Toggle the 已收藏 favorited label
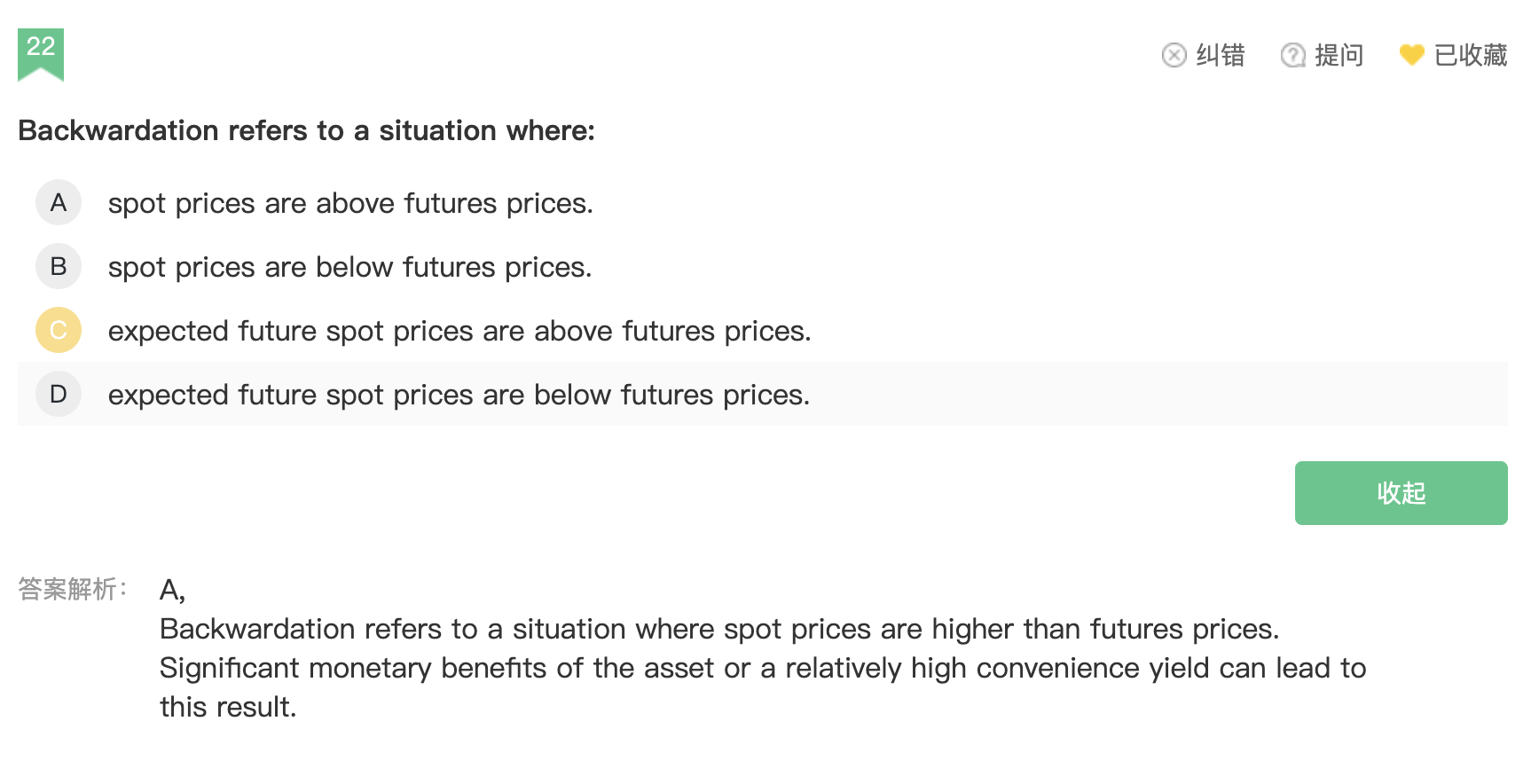The height and width of the screenshot is (784, 1531). pos(1470,55)
